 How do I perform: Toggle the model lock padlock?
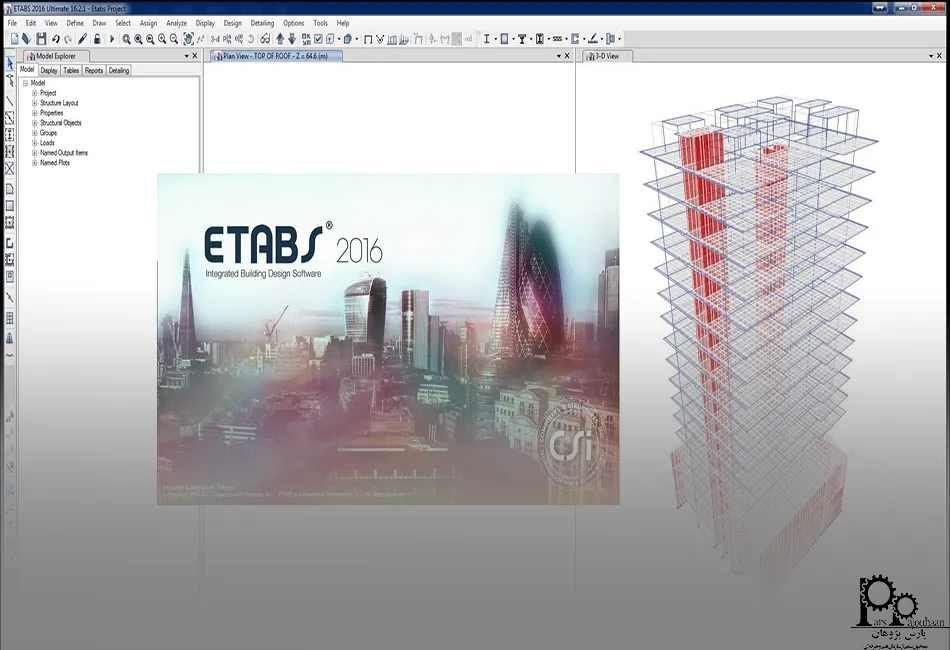[97, 39]
